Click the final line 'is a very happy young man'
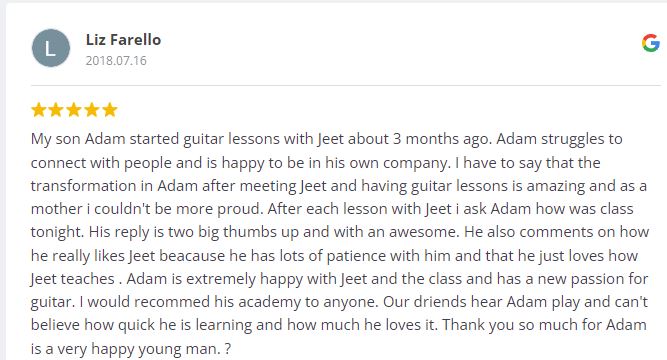Screen dimensions: 667x360 pos(131,349)
